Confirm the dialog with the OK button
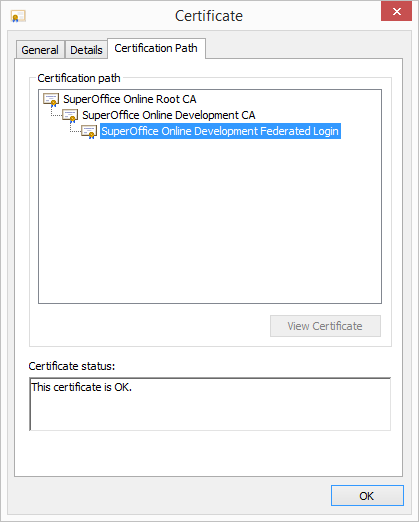This screenshot has width=419, height=522. point(367,496)
